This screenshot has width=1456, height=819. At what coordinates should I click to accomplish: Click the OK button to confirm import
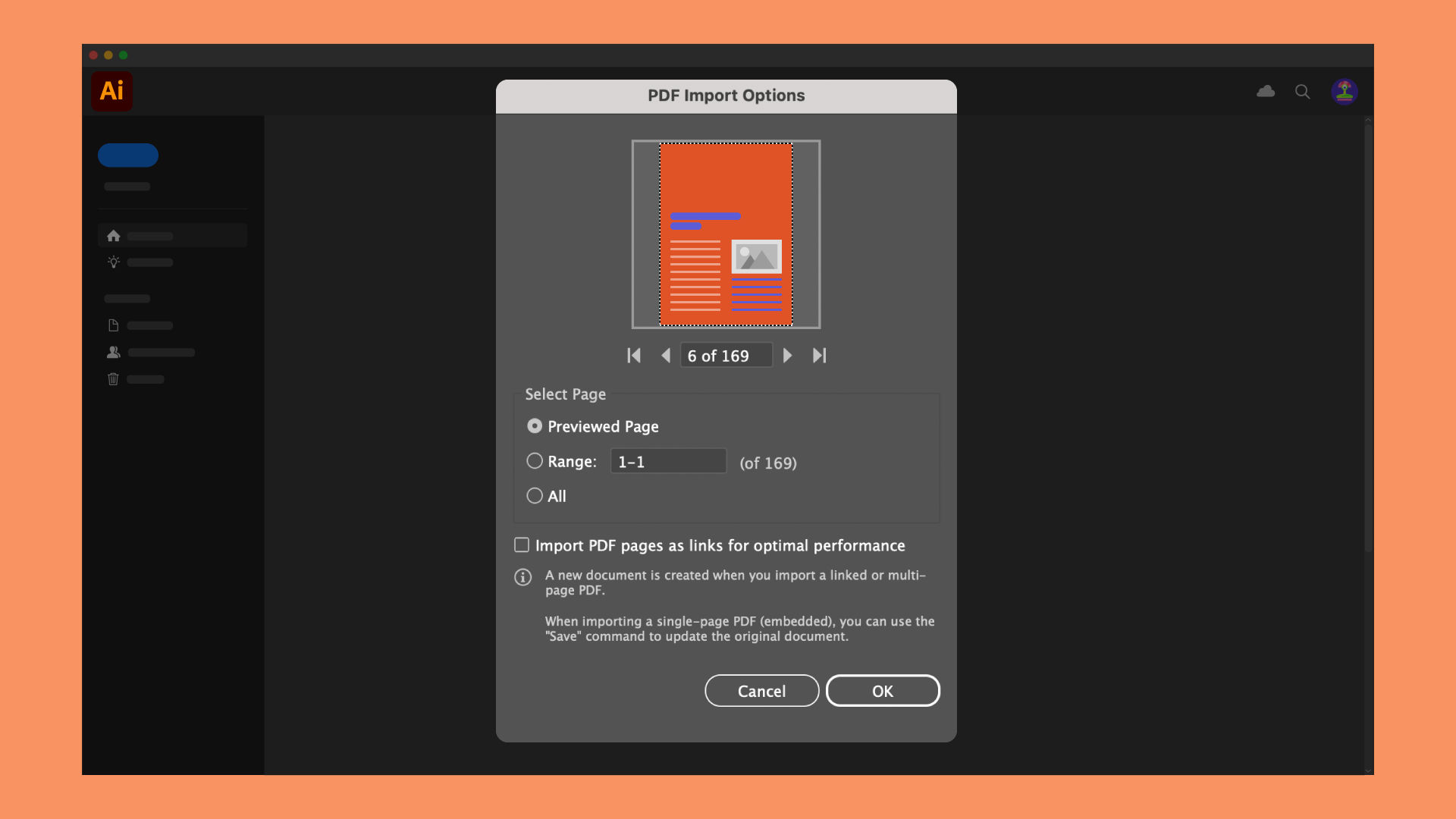click(x=882, y=691)
